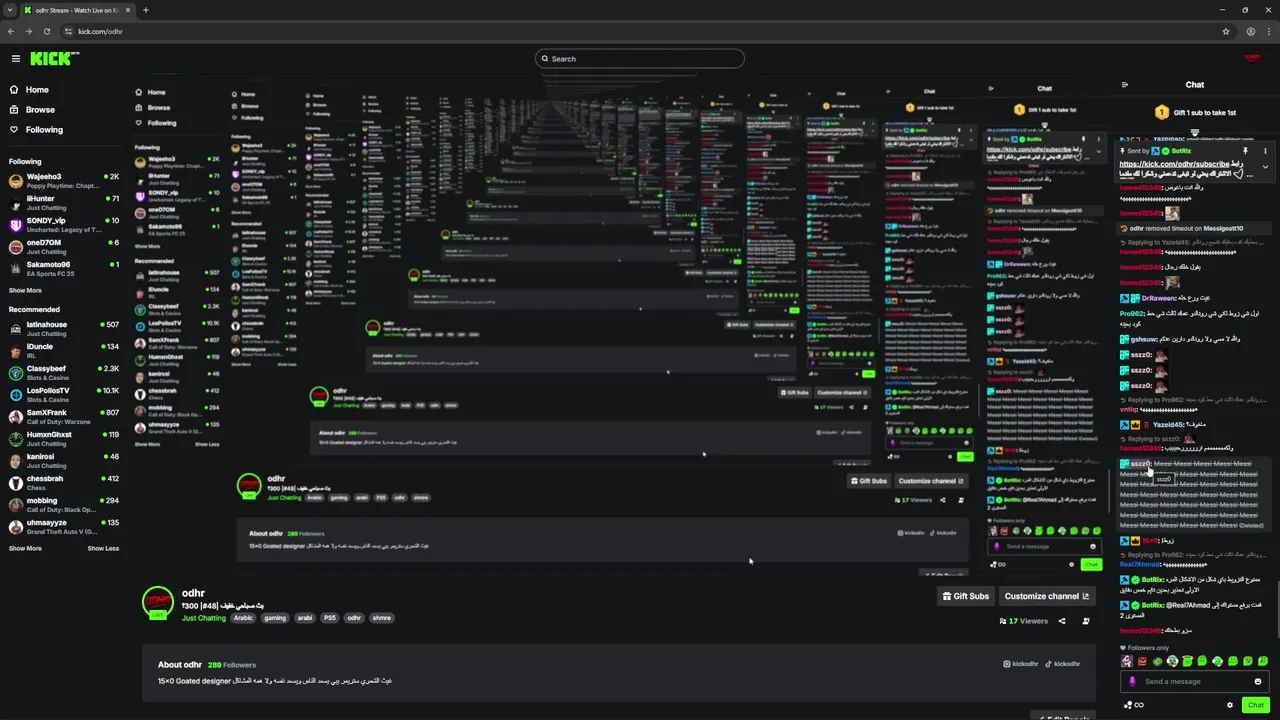Click the PS5 tag under the stream title
The width and height of the screenshot is (1280, 720).
click(x=329, y=618)
